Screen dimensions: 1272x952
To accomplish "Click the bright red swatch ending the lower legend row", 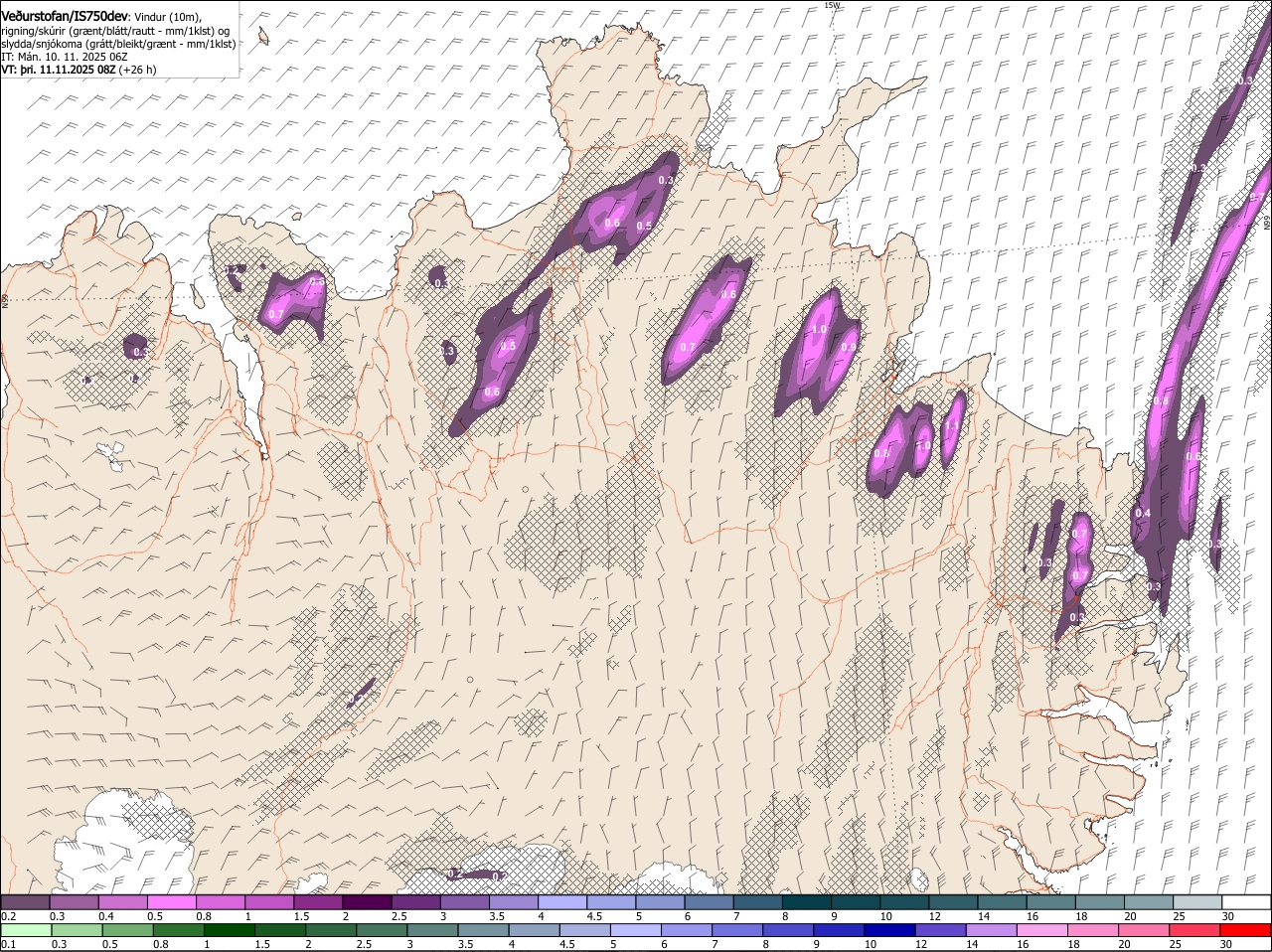I will [x=1245, y=931].
